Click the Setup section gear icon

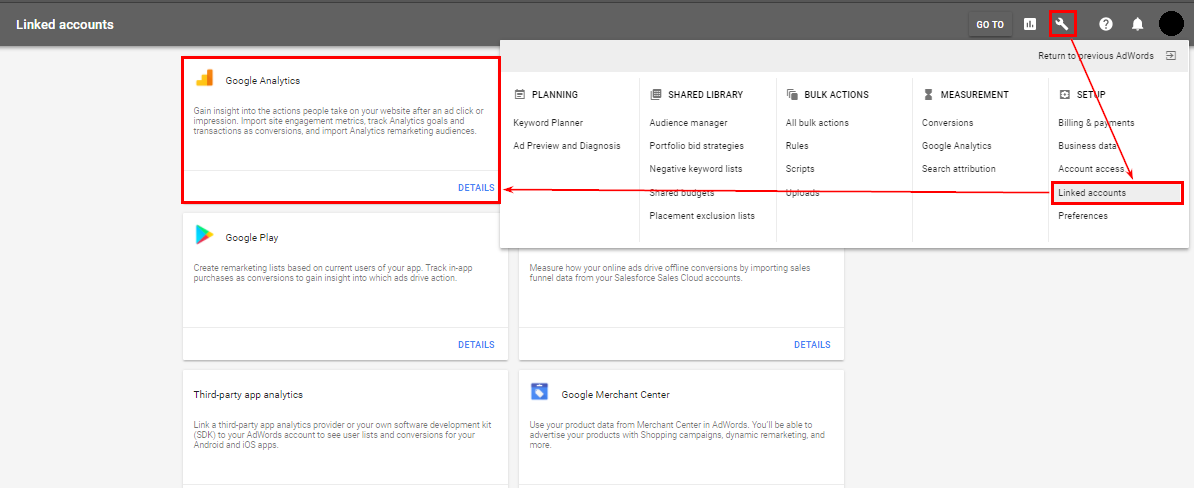[x=1065, y=95]
